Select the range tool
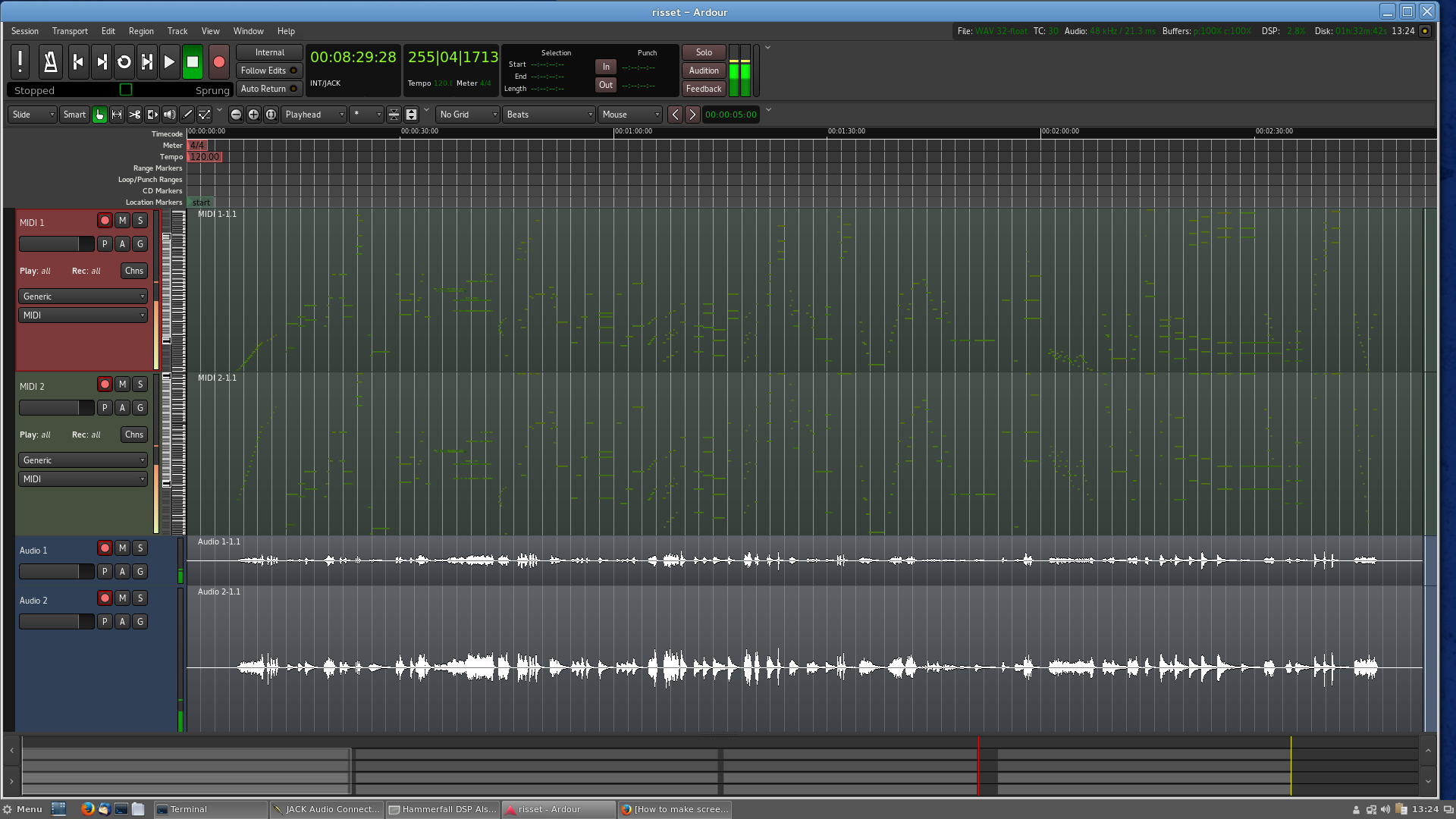1456x819 pixels. pos(117,115)
